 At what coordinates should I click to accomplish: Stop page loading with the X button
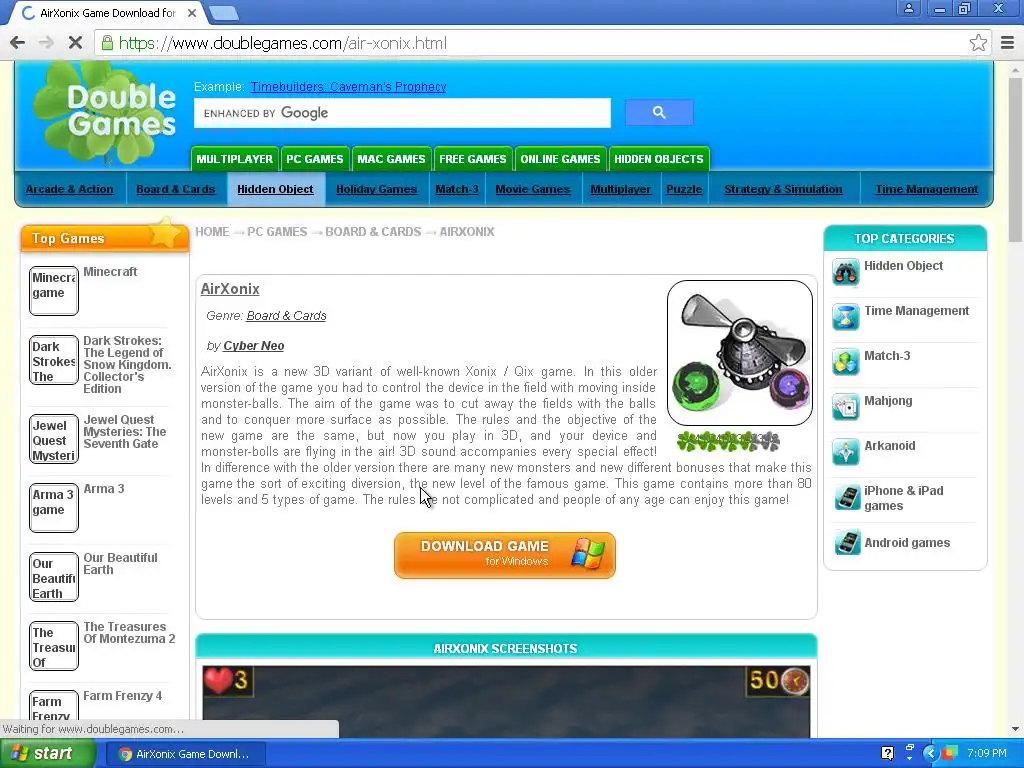coord(75,43)
